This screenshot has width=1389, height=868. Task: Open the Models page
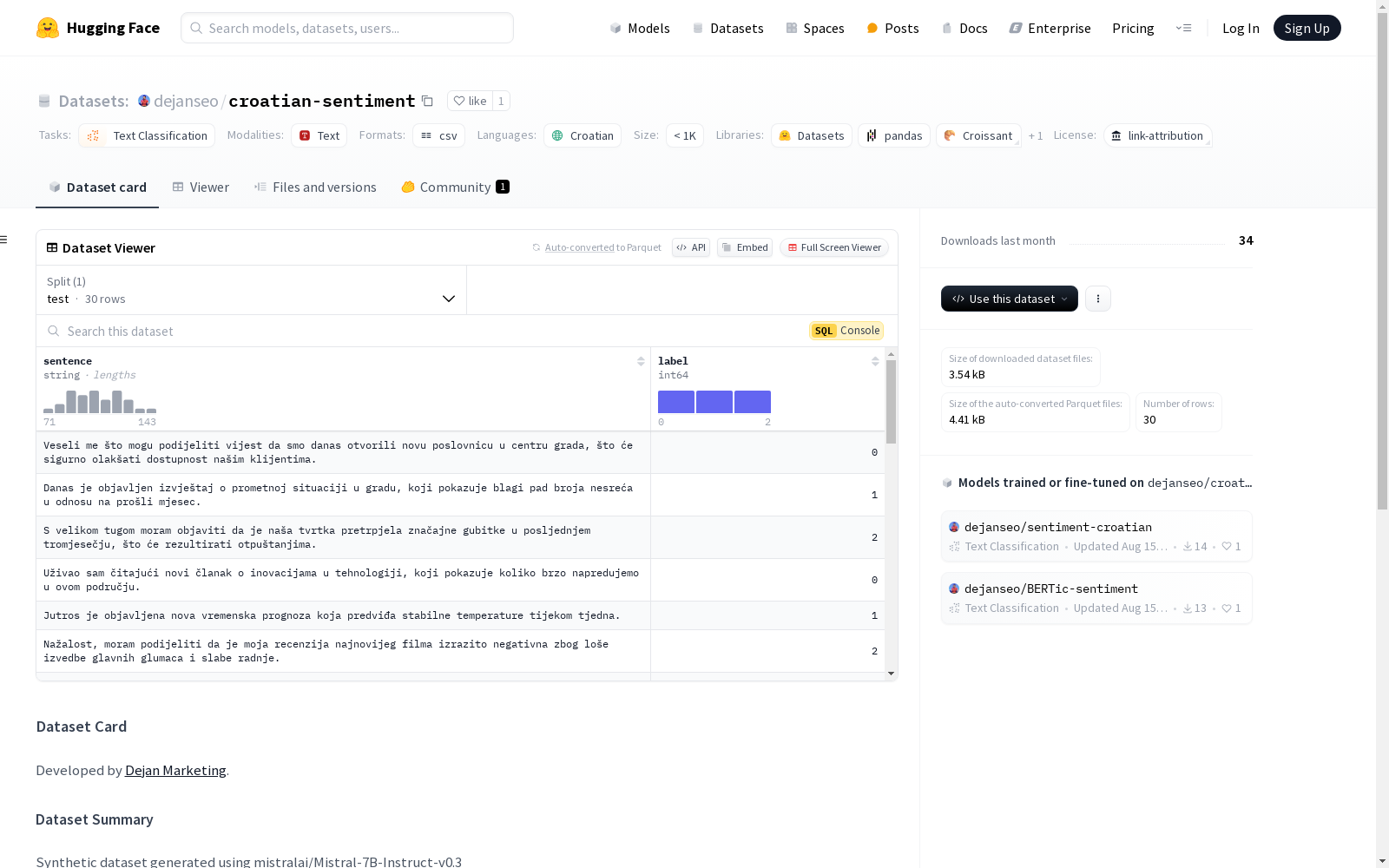pyautogui.click(x=640, y=28)
